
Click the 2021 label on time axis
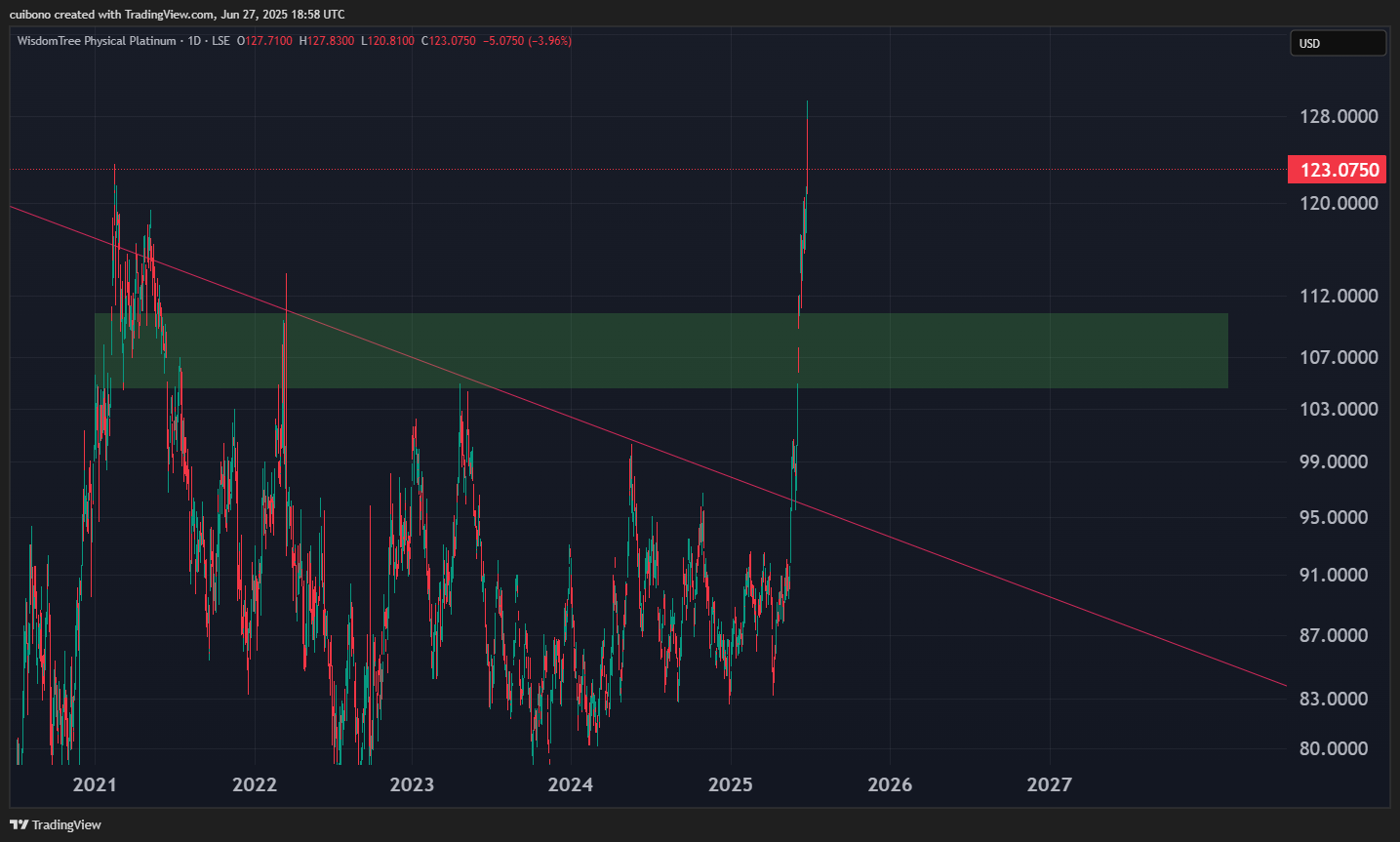pos(95,784)
